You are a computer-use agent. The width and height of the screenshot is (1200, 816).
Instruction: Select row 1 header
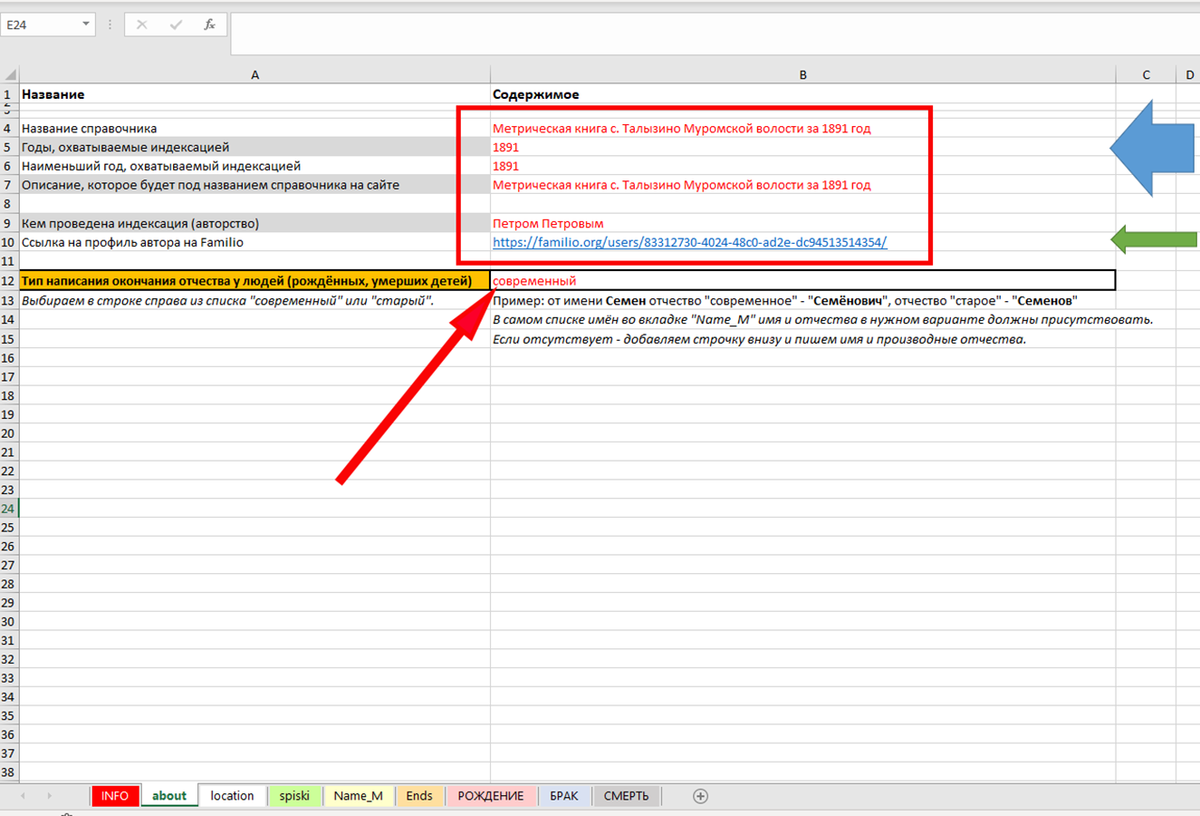click(x=9, y=94)
